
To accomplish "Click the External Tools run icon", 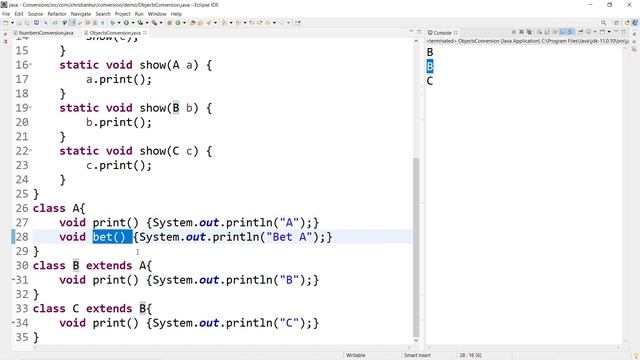I will click(154, 23).
